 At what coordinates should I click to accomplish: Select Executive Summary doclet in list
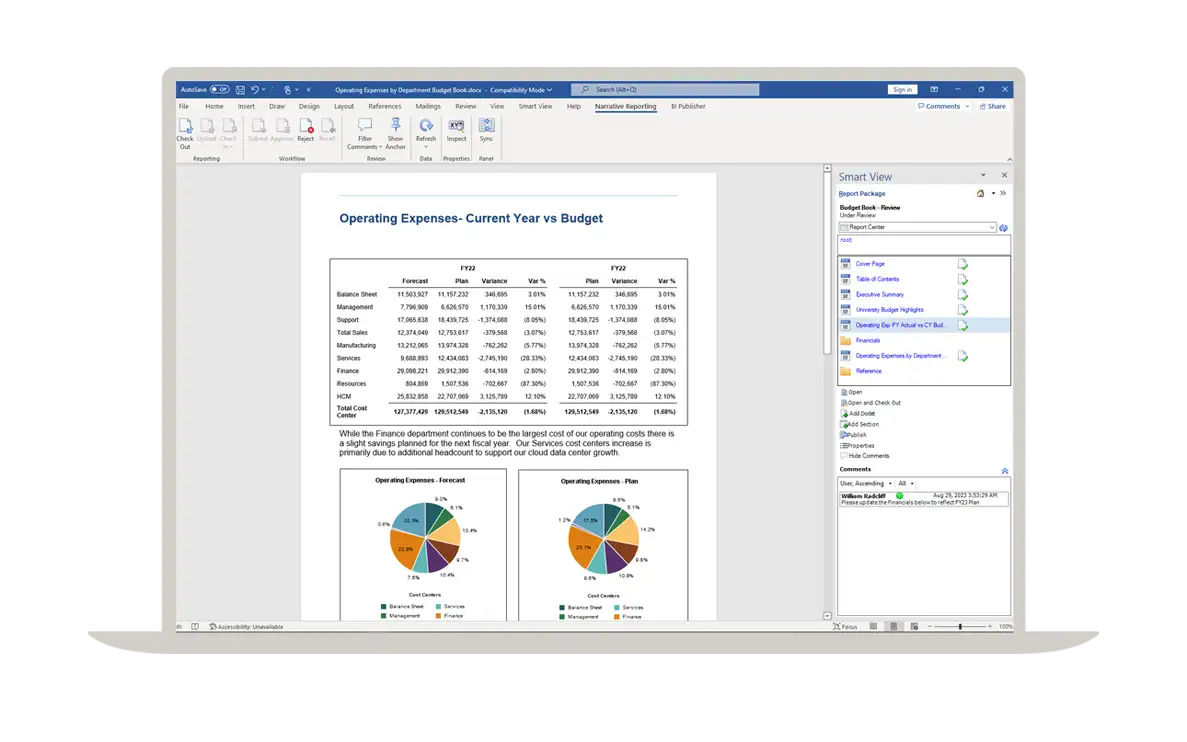tap(879, 295)
